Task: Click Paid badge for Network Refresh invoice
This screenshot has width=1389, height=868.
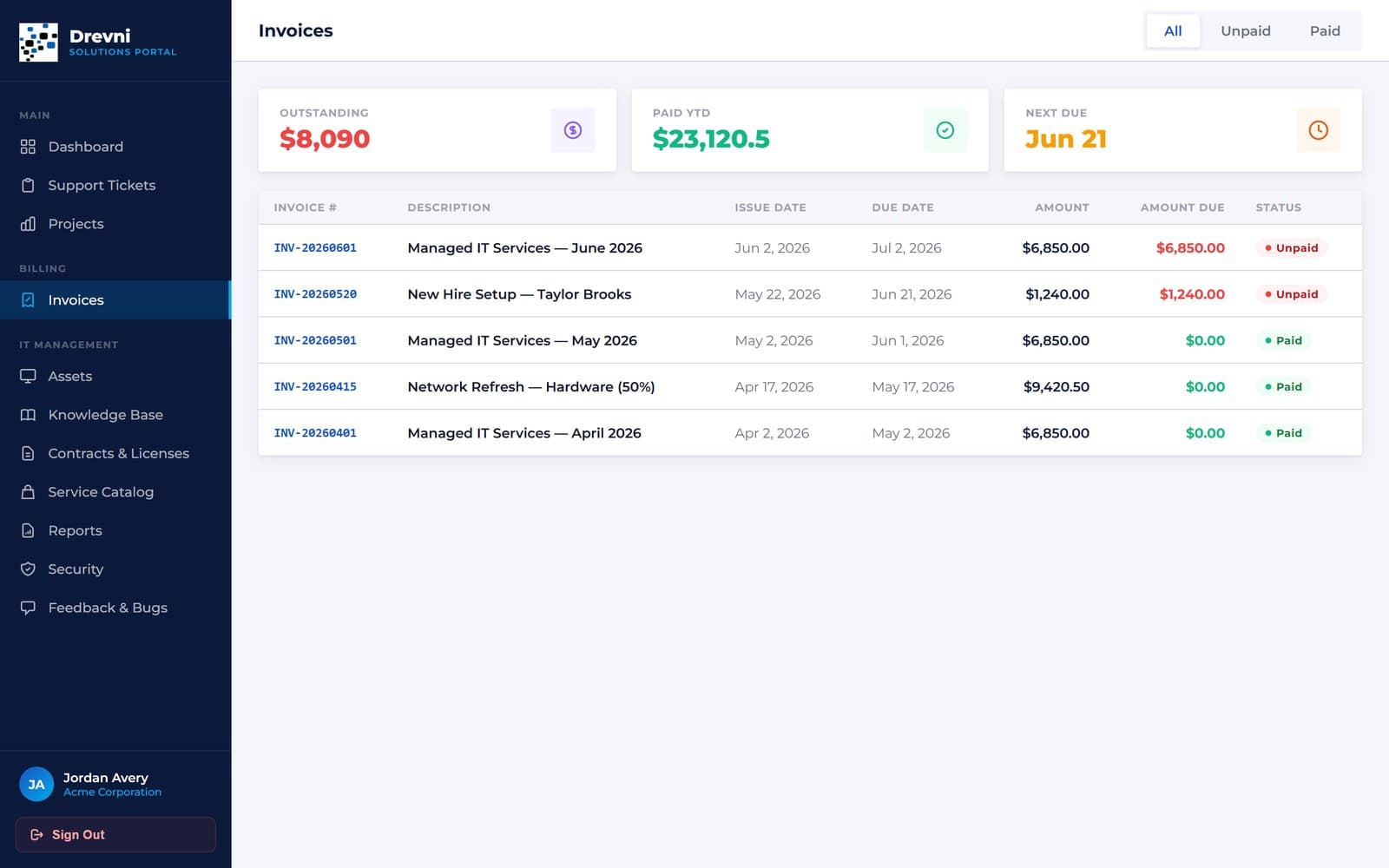Action: click(1283, 387)
